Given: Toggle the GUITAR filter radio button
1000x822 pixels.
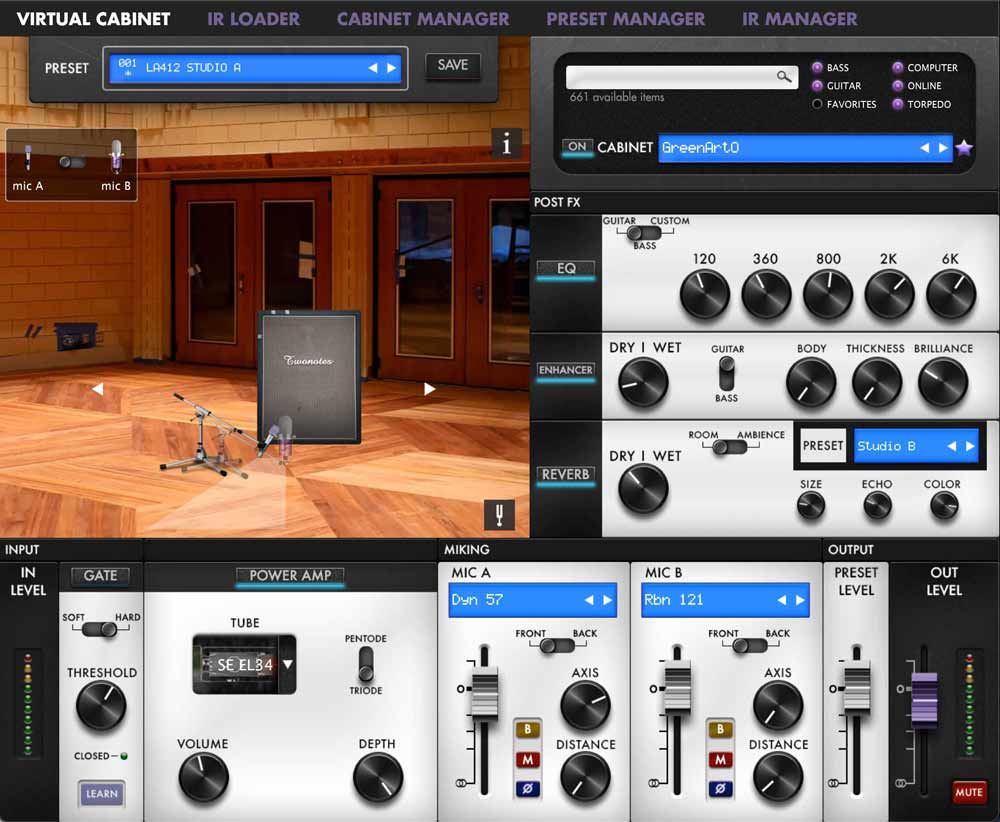Looking at the screenshot, I should point(817,85).
